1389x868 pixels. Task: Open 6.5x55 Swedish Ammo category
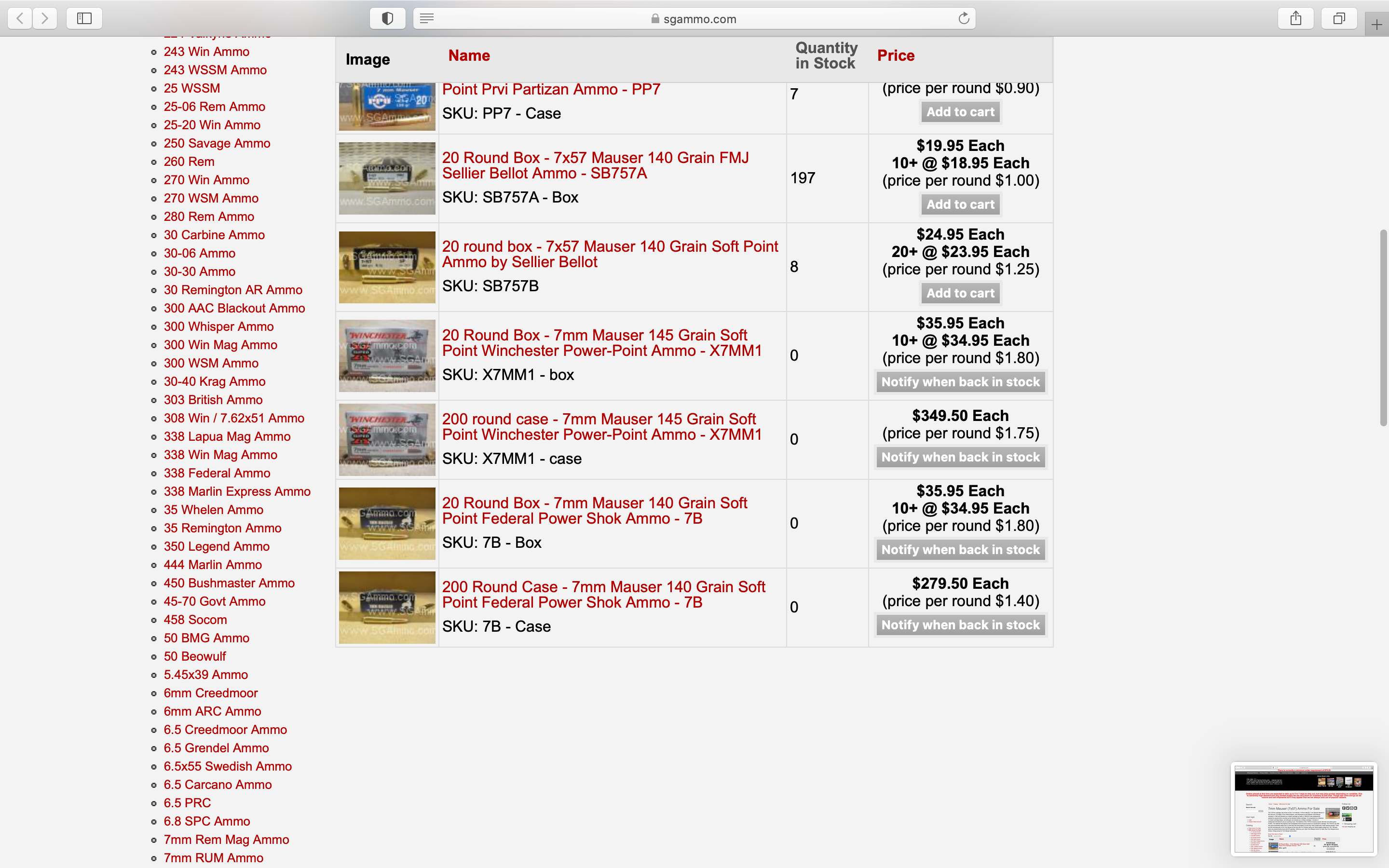click(228, 766)
